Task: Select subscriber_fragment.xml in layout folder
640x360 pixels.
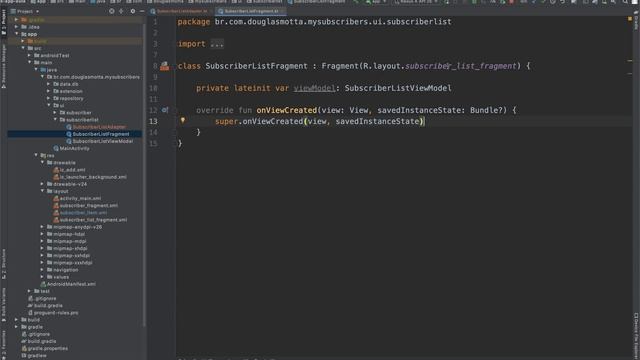Action: point(89,205)
